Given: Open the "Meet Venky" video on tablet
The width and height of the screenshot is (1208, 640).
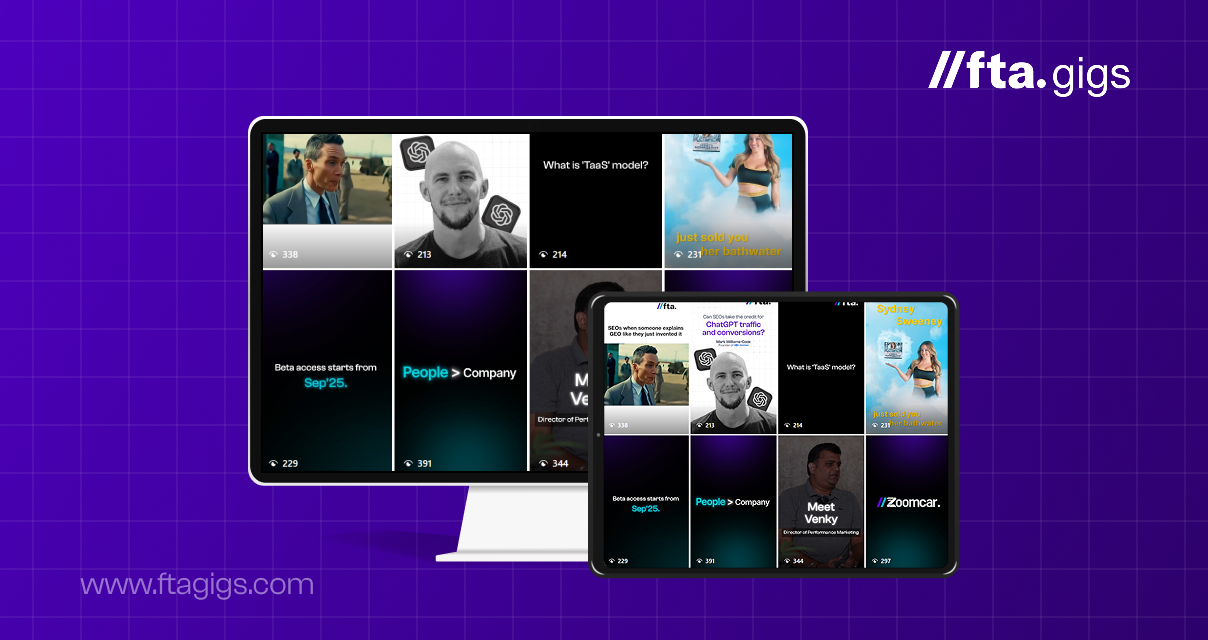Looking at the screenshot, I should point(821,502).
